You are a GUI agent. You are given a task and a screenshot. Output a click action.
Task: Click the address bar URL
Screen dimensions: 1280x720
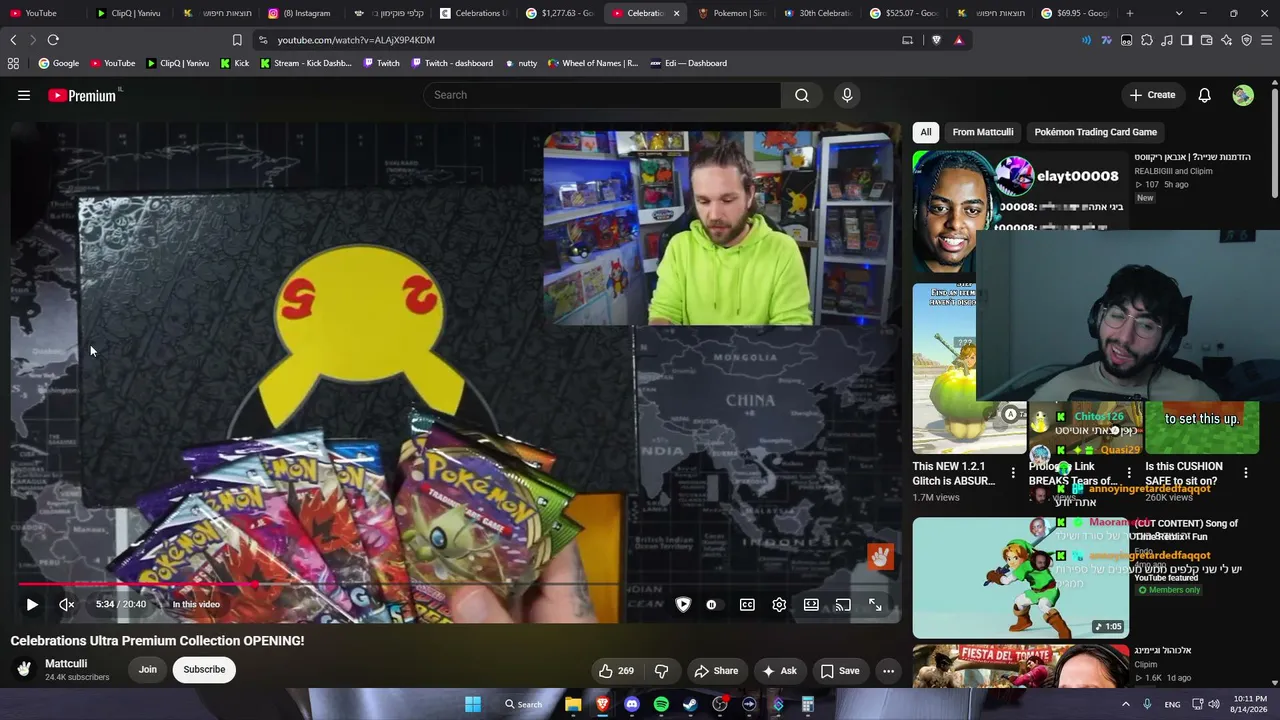coord(356,40)
